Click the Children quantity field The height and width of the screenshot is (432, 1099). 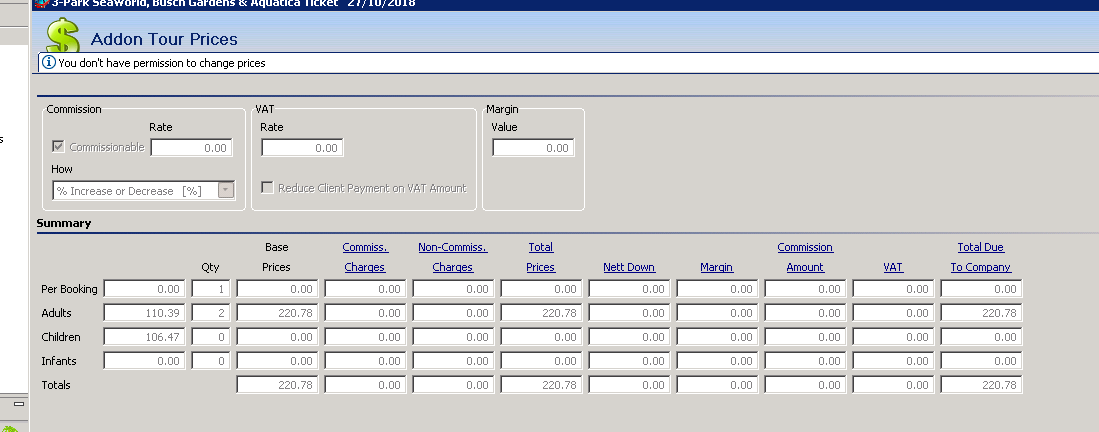(x=211, y=337)
